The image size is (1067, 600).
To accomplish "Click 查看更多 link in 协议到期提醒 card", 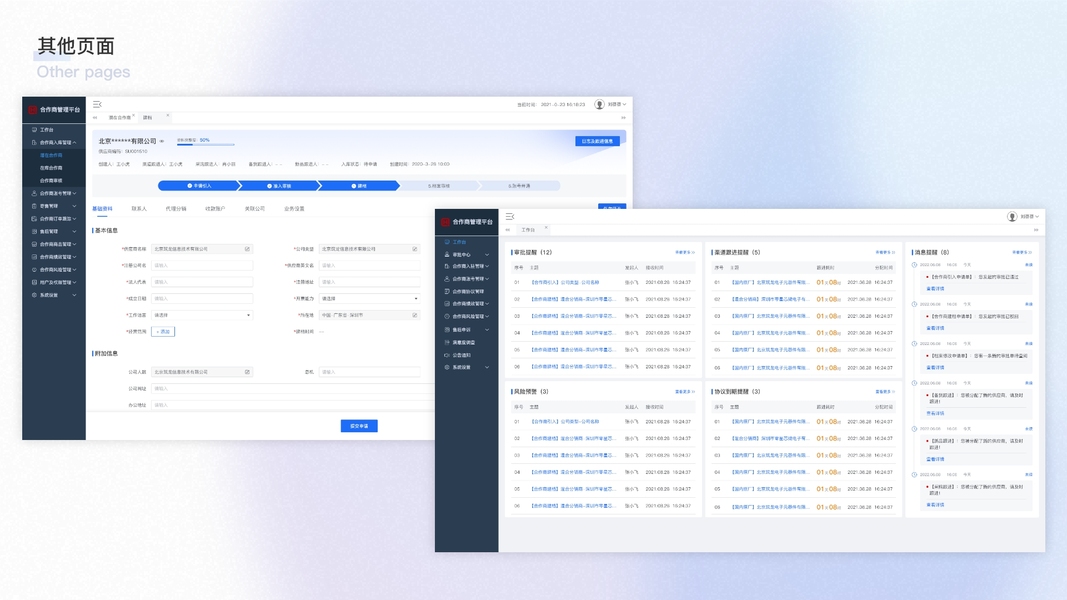I will (x=885, y=392).
